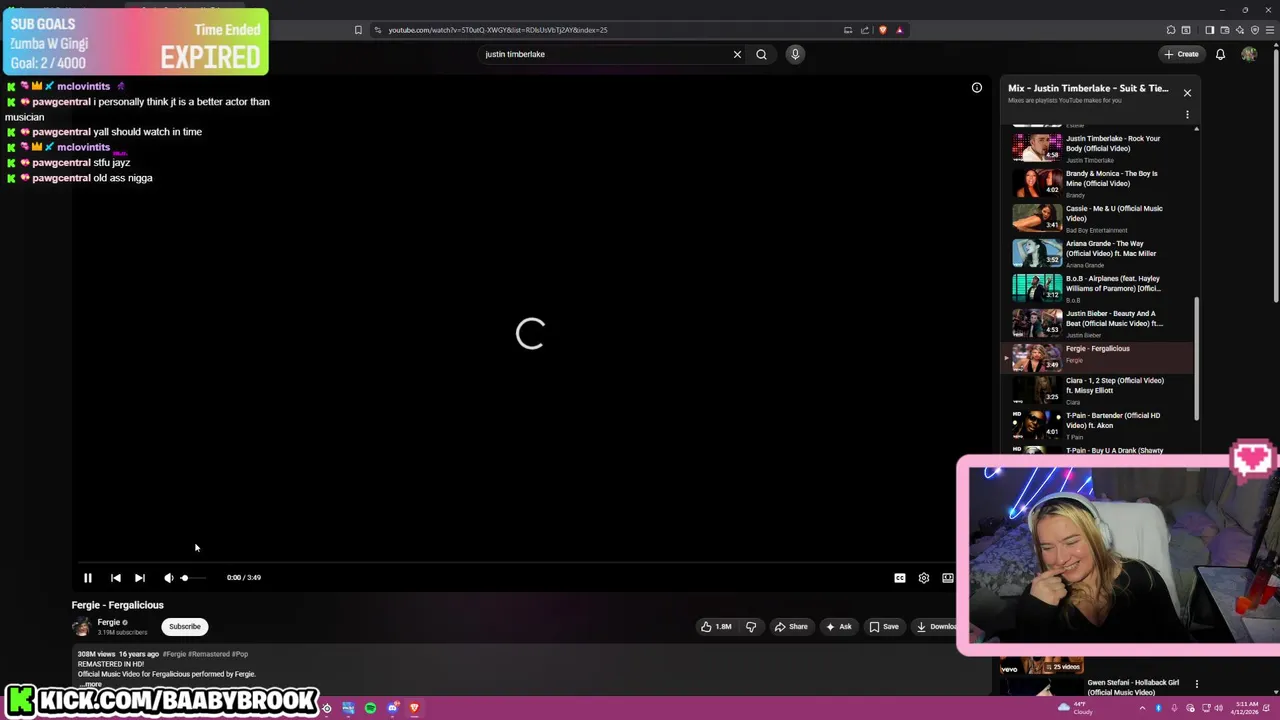This screenshot has width=1280, height=720.
Task: Open the Fergie channel name link
Action: [108, 622]
